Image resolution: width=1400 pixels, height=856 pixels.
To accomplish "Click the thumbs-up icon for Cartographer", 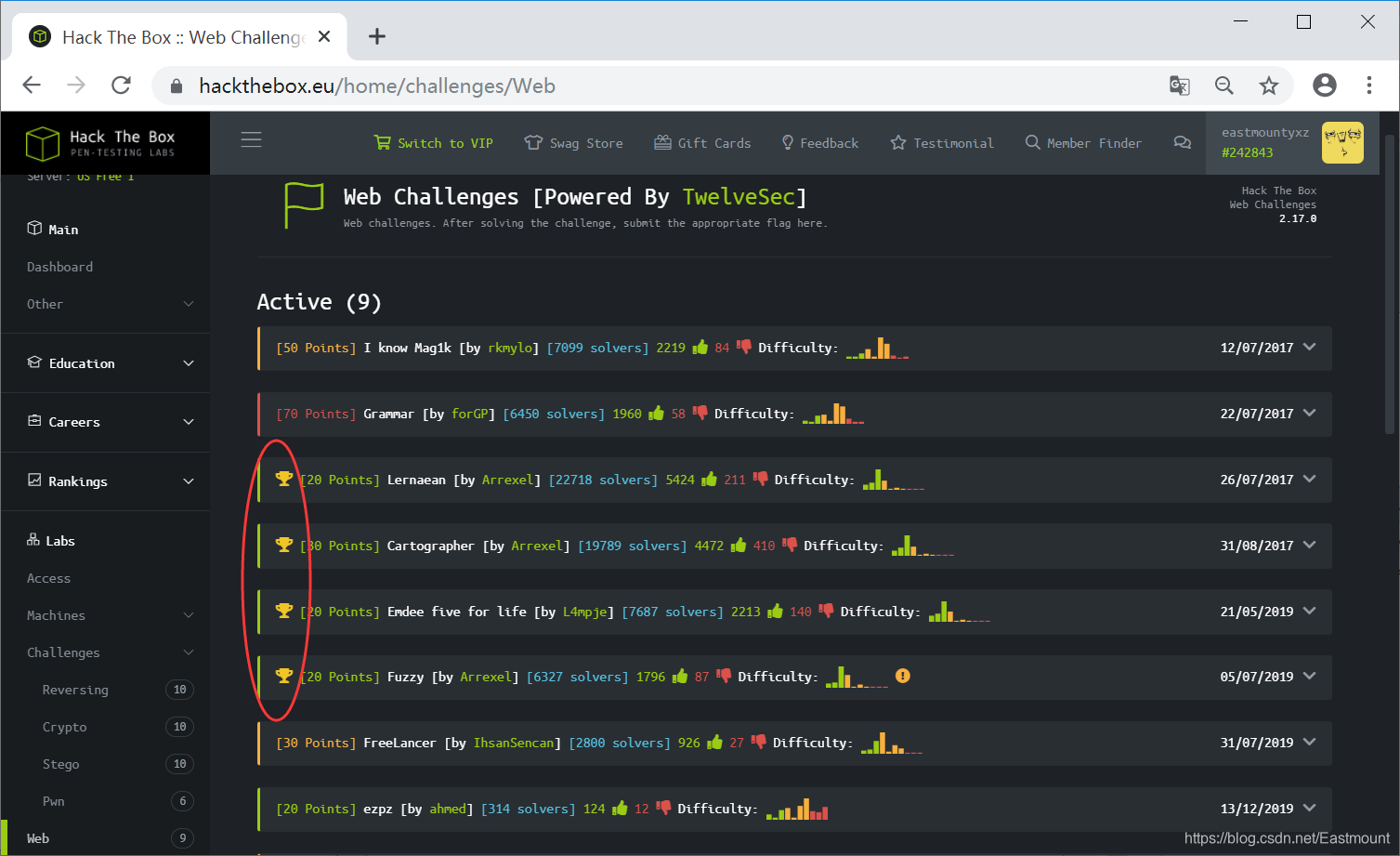I will pyautogui.click(x=739, y=545).
